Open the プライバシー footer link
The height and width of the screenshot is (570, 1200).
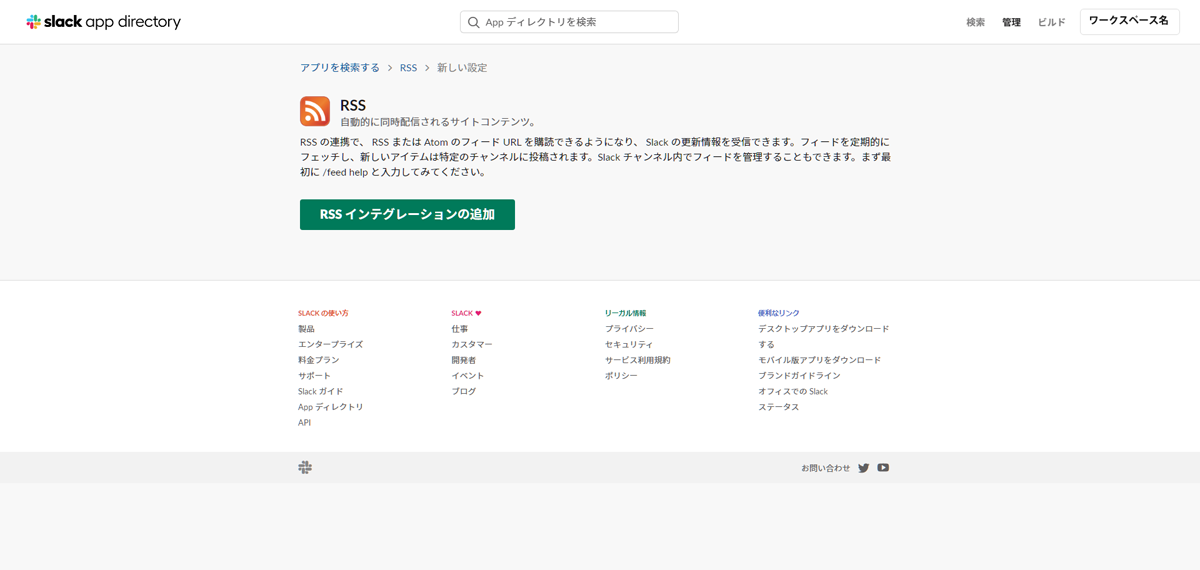click(x=629, y=329)
